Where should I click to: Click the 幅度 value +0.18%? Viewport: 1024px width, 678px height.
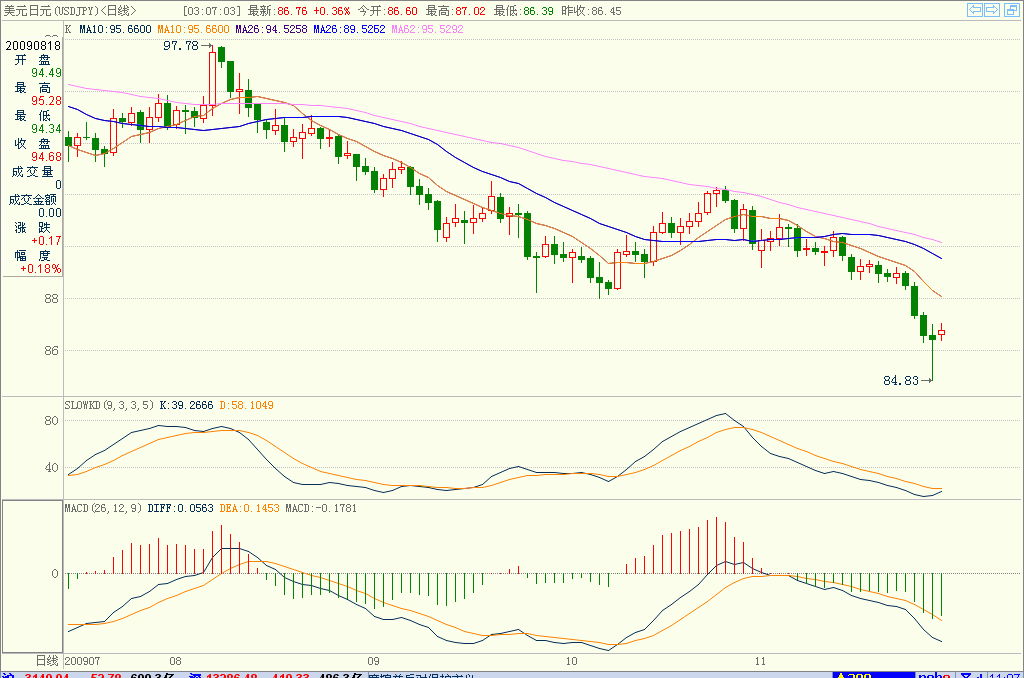coord(40,269)
